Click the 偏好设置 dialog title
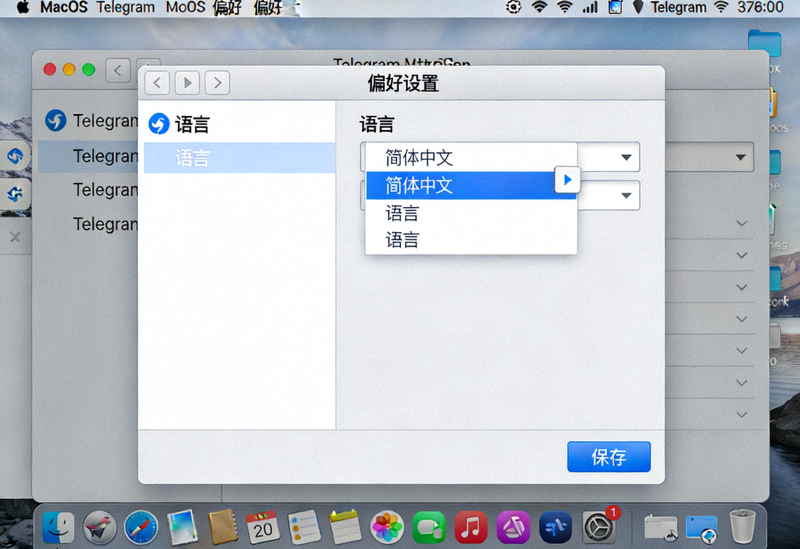This screenshot has height=549, width=800. click(x=403, y=83)
